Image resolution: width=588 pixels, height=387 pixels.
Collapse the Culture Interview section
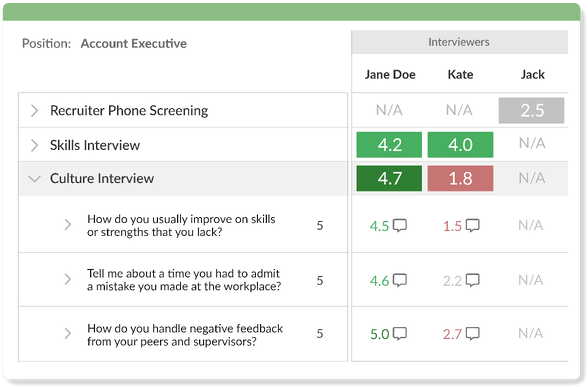point(34,179)
